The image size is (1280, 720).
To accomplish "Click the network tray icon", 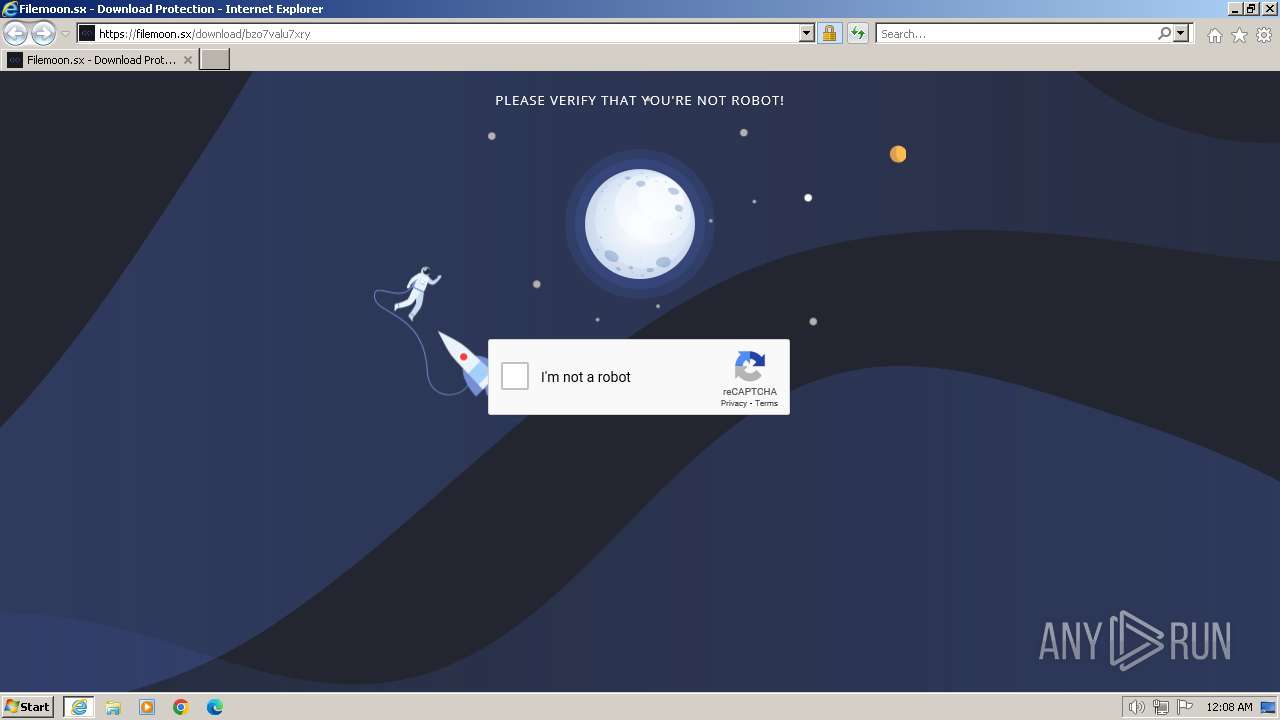I will [1161, 707].
